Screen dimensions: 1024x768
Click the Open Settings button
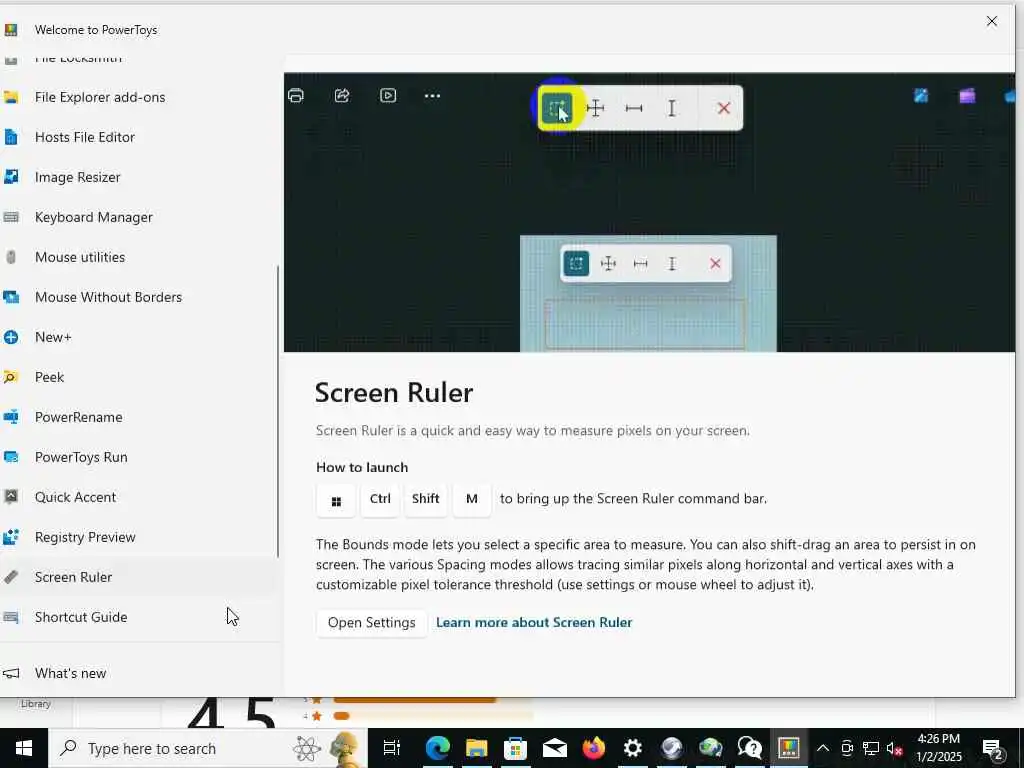tap(372, 623)
